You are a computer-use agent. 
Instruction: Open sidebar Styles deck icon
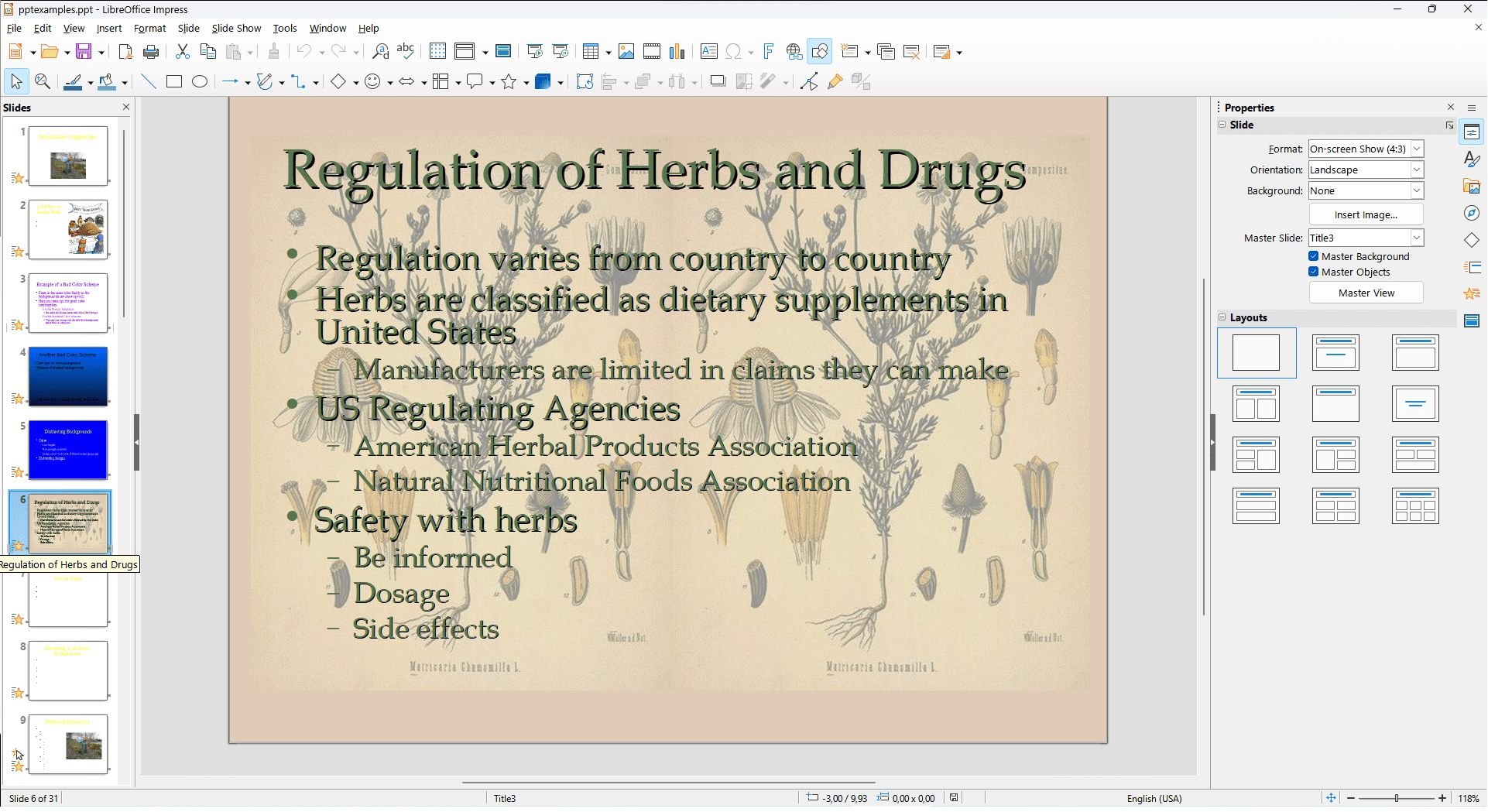(1472, 159)
